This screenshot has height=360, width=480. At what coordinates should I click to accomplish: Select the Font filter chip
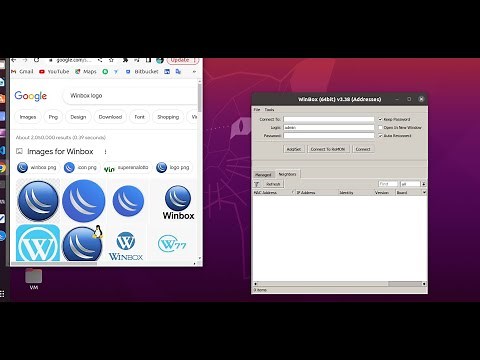pos(140,117)
